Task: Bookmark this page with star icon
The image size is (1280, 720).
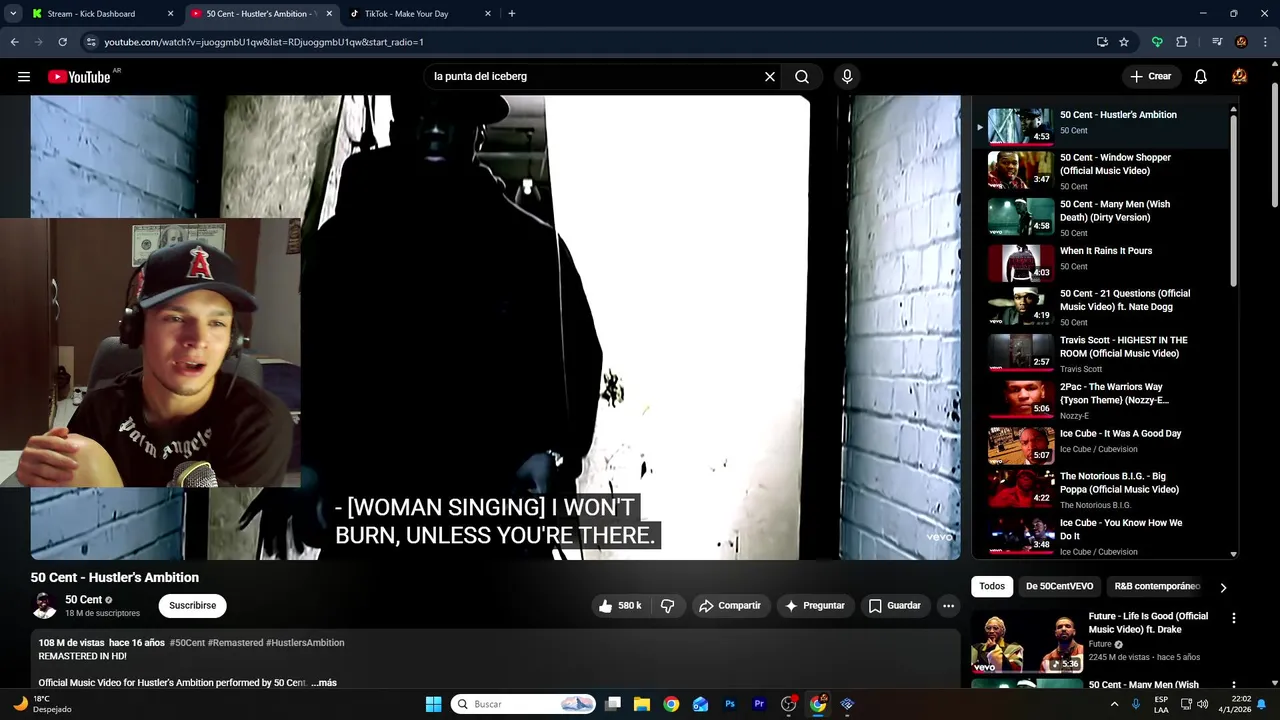Action: pyautogui.click(x=1124, y=42)
